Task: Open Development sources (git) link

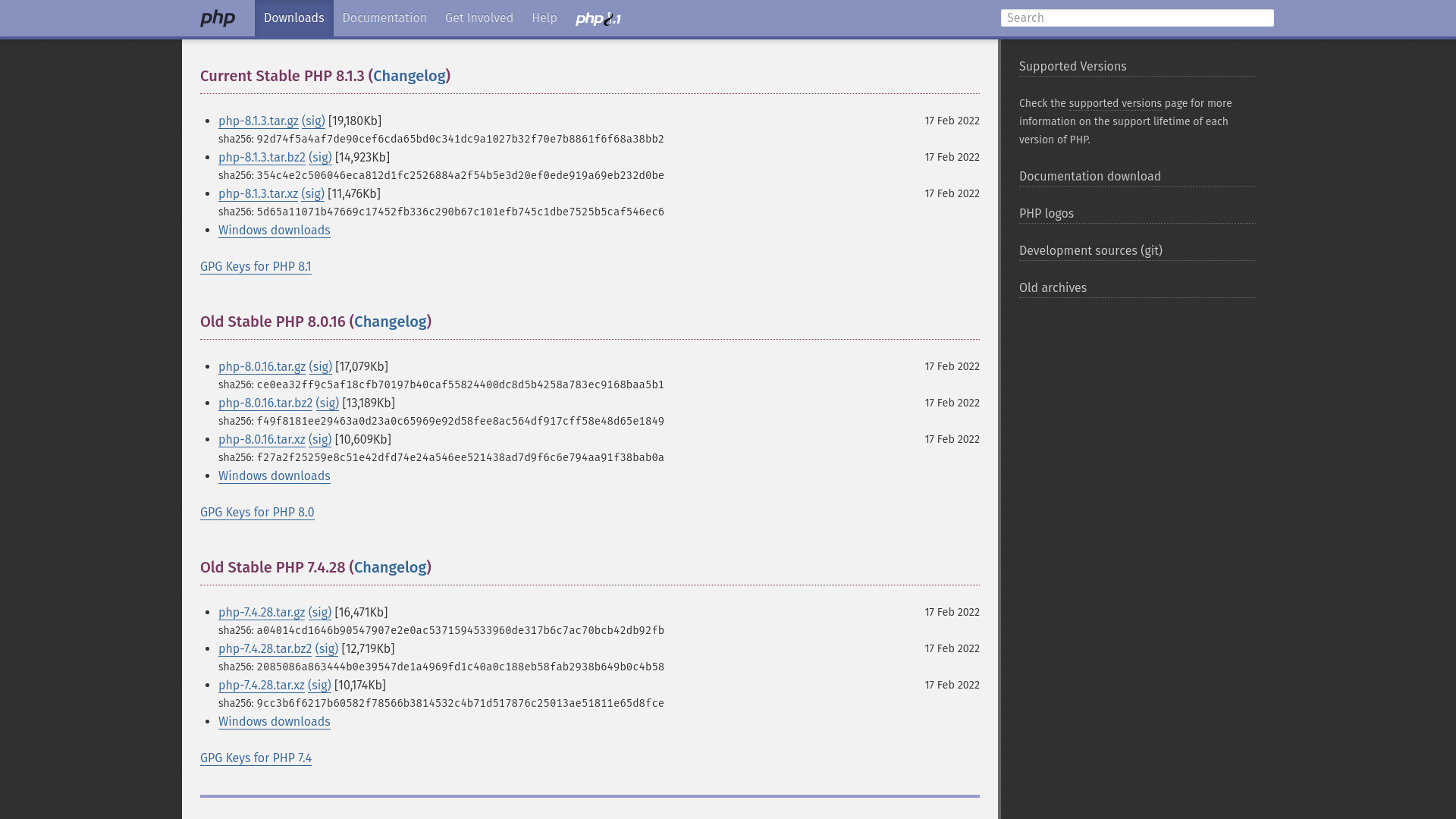Action: [1090, 251]
